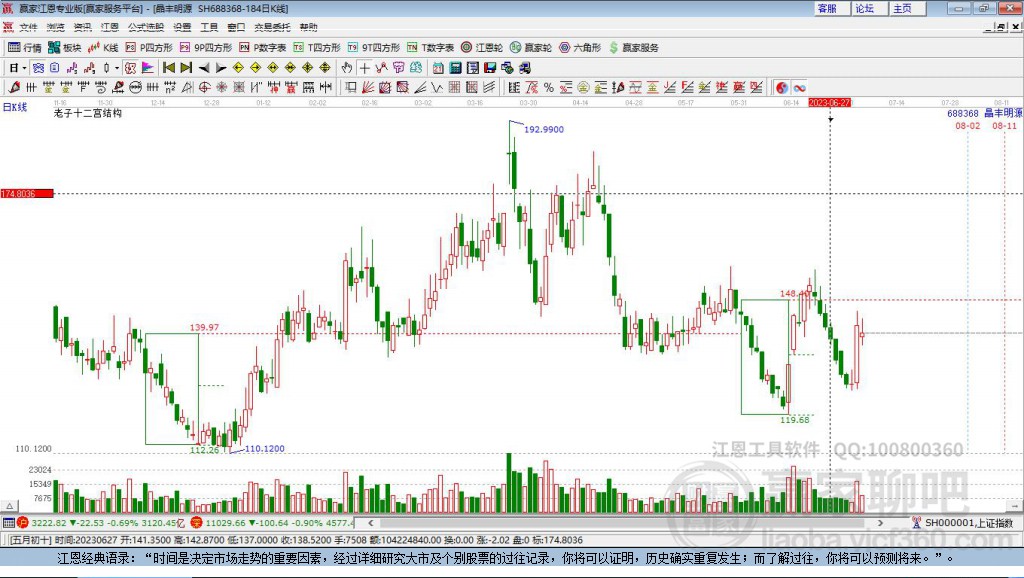The width and height of the screenshot is (1024, 578).
Task: Expand the candlestick style dropdown arrow
Action: pyautogui.click(x=117, y=68)
